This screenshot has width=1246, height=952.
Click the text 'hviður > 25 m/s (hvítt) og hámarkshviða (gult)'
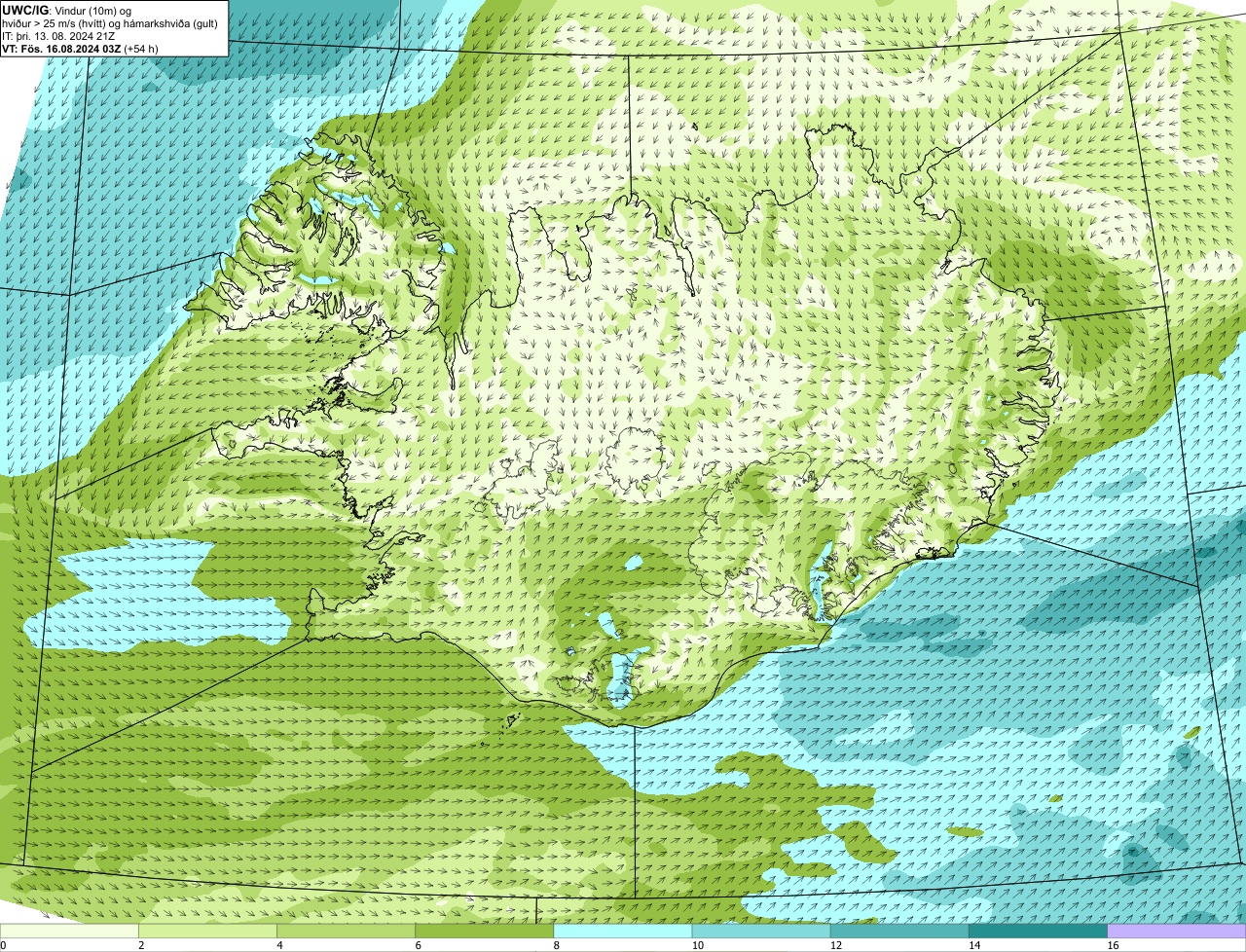pos(110,23)
